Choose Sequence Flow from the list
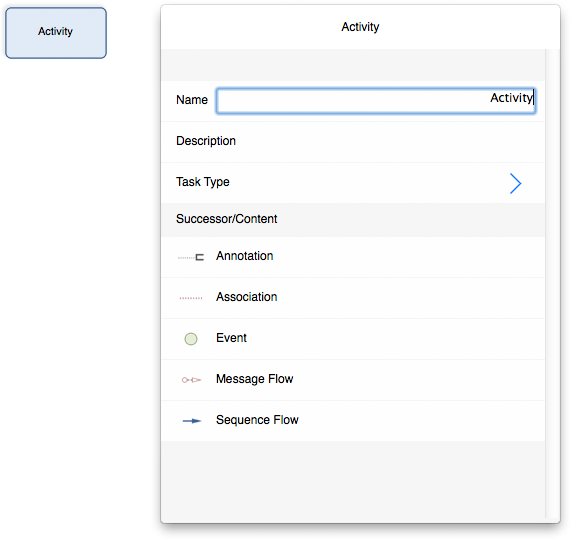571x540 pixels. (353, 421)
